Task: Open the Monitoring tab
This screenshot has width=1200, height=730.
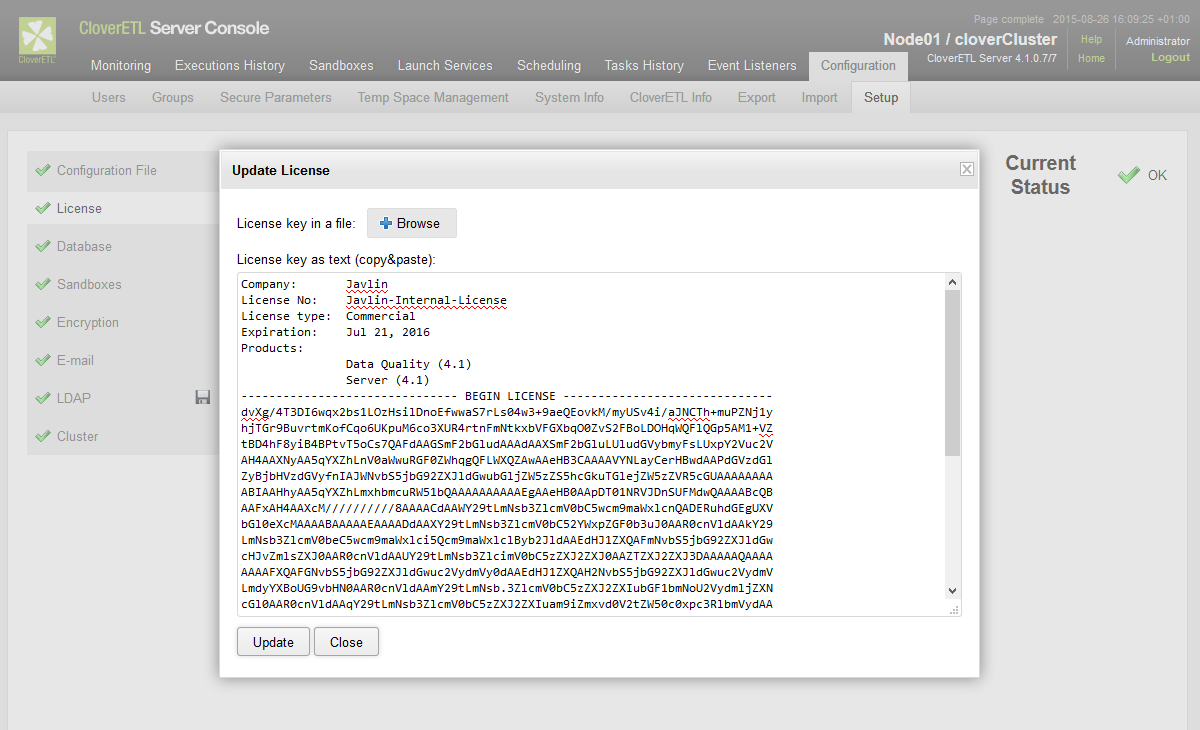Action: [x=121, y=66]
